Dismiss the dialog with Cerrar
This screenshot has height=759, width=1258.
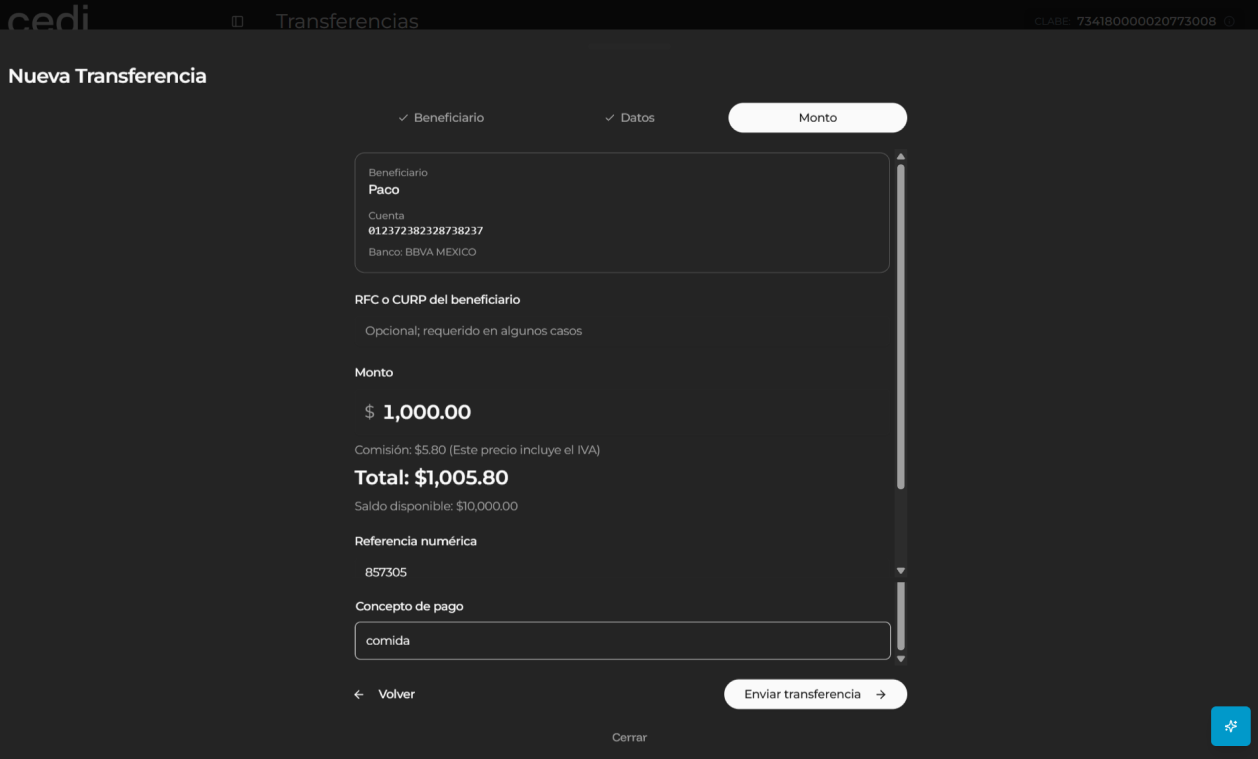629,737
